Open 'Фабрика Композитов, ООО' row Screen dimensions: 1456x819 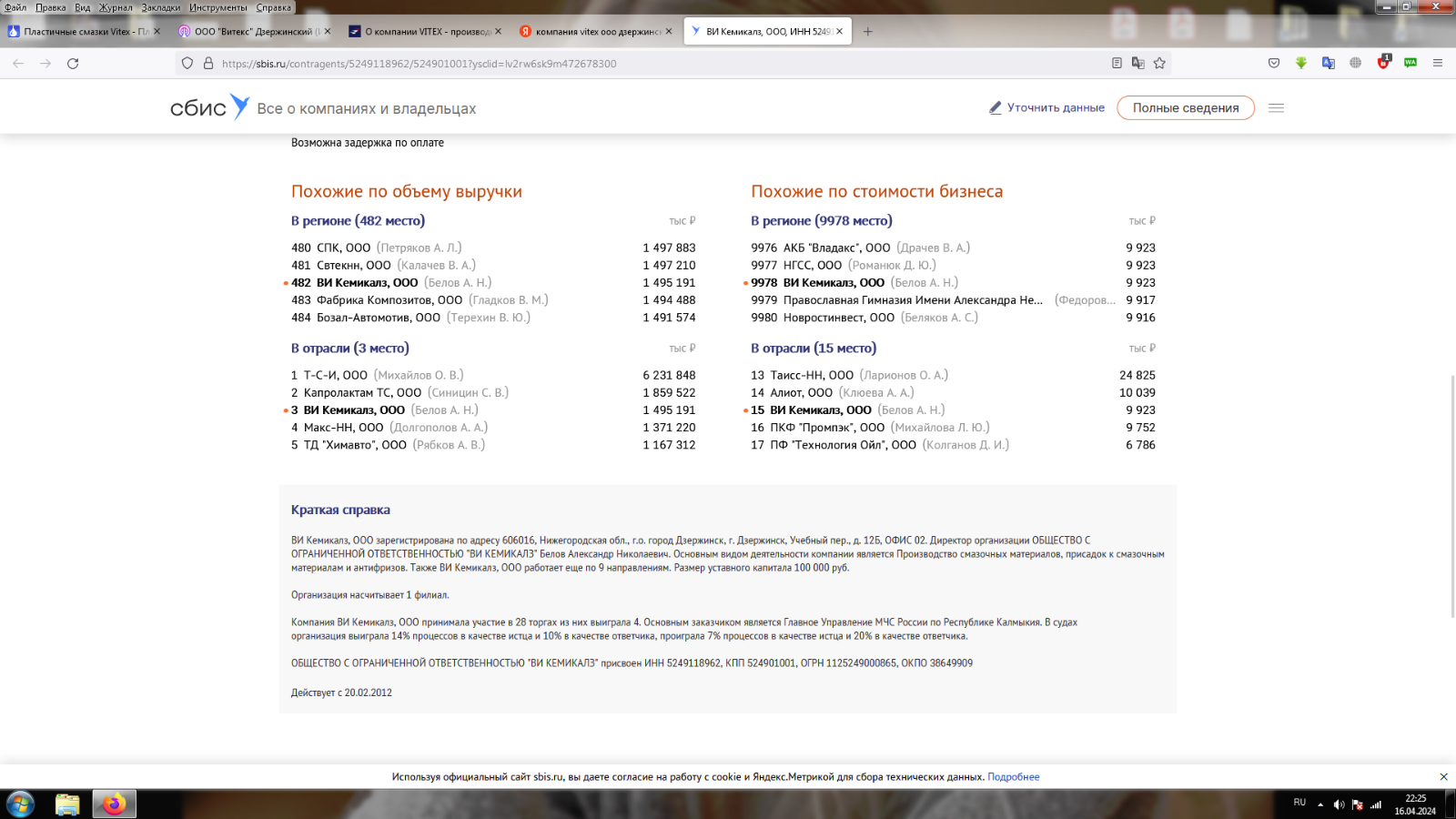tap(493, 300)
